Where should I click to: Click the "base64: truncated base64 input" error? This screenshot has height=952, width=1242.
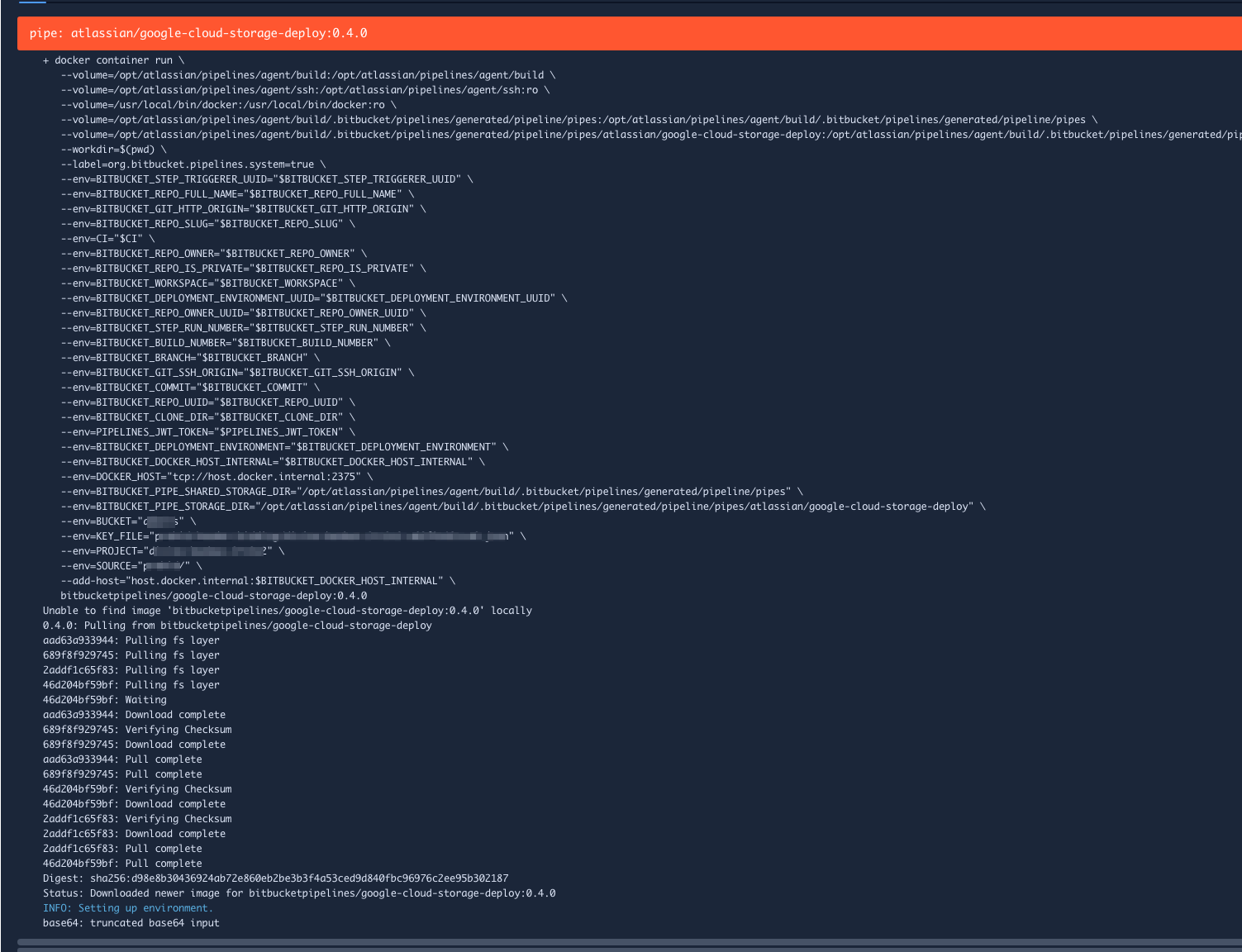coord(131,923)
